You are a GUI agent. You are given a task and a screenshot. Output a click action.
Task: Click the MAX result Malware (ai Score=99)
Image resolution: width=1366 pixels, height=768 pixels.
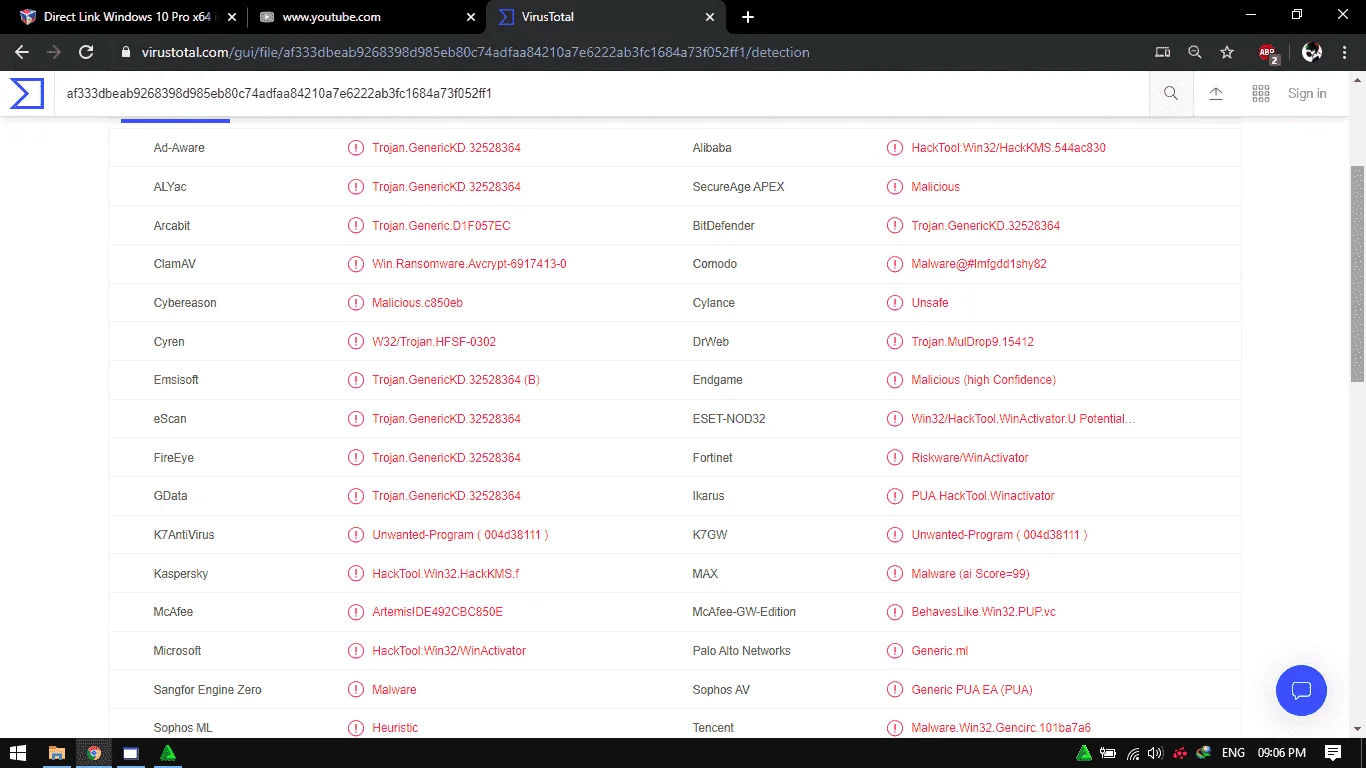click(x=970, y=574)
